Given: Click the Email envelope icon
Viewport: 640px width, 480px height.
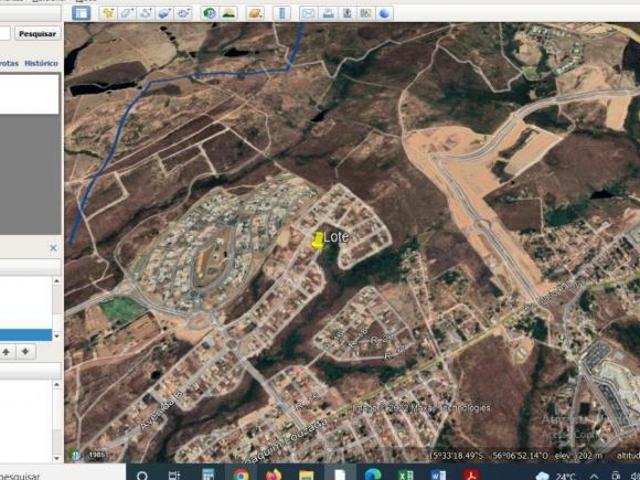Looking at the screenshot, I should pyautogui.click(x=308, y=13).
